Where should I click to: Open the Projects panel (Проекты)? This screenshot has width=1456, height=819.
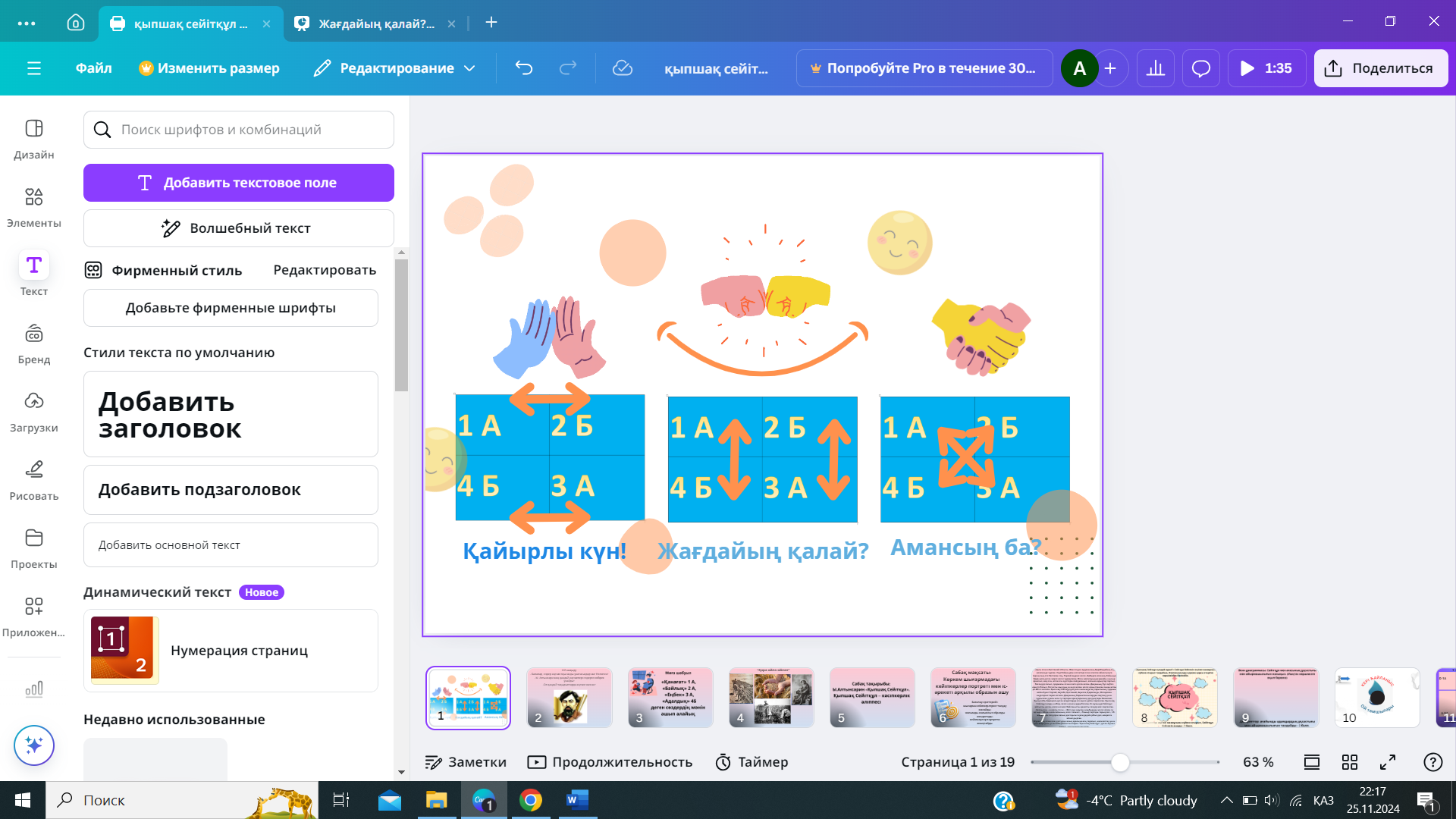[x=33, y=548]
